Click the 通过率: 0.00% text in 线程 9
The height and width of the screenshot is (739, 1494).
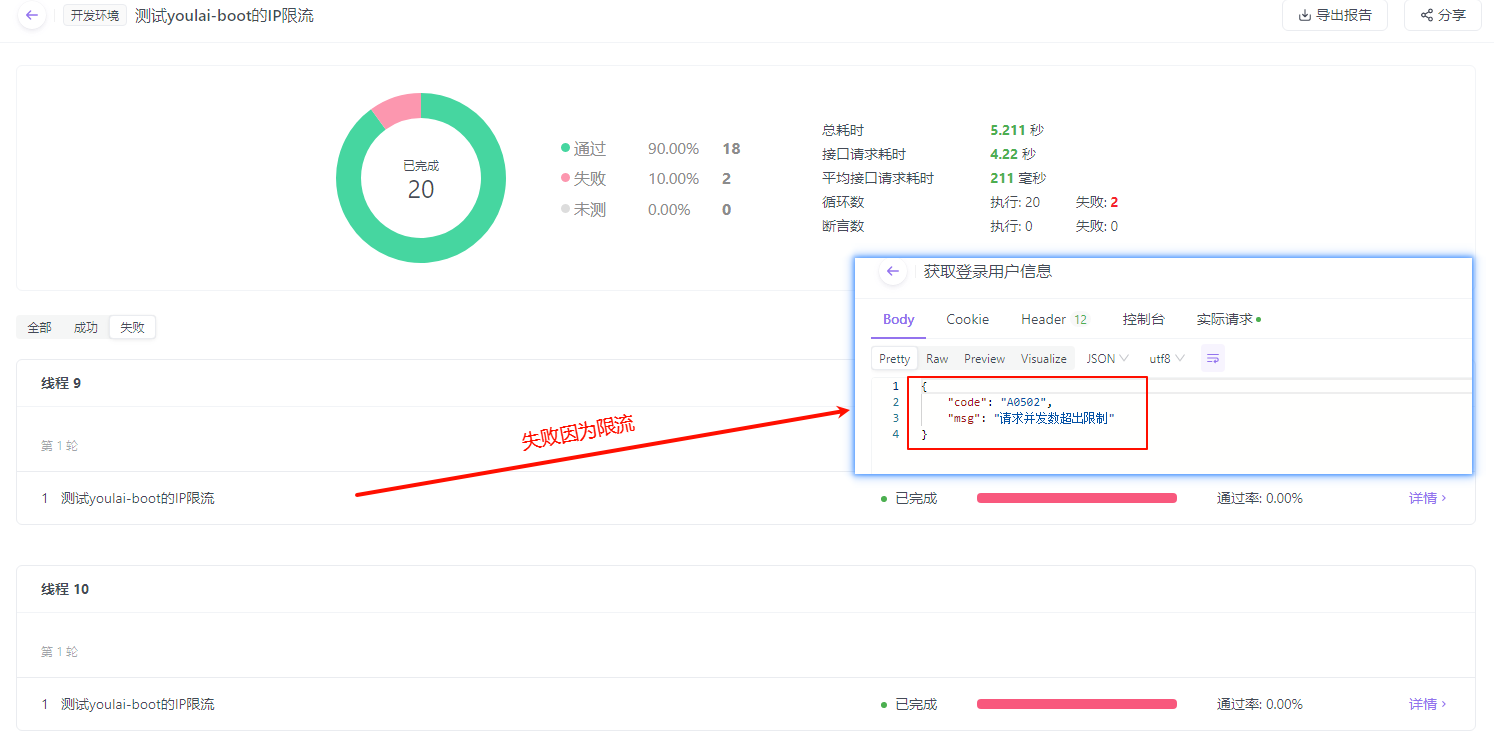(x=1260, y=498)
